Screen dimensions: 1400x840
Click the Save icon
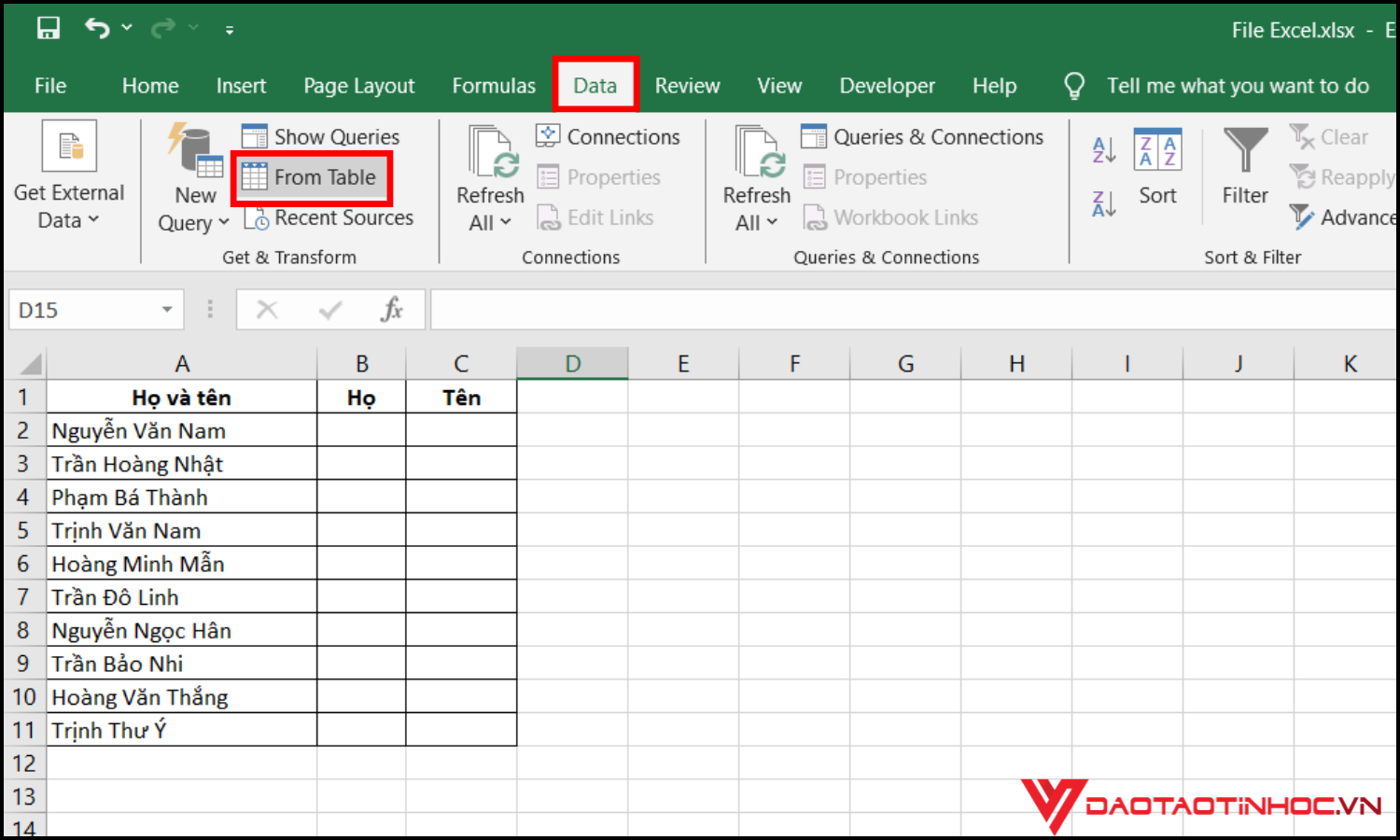click(x=47, y=26)
